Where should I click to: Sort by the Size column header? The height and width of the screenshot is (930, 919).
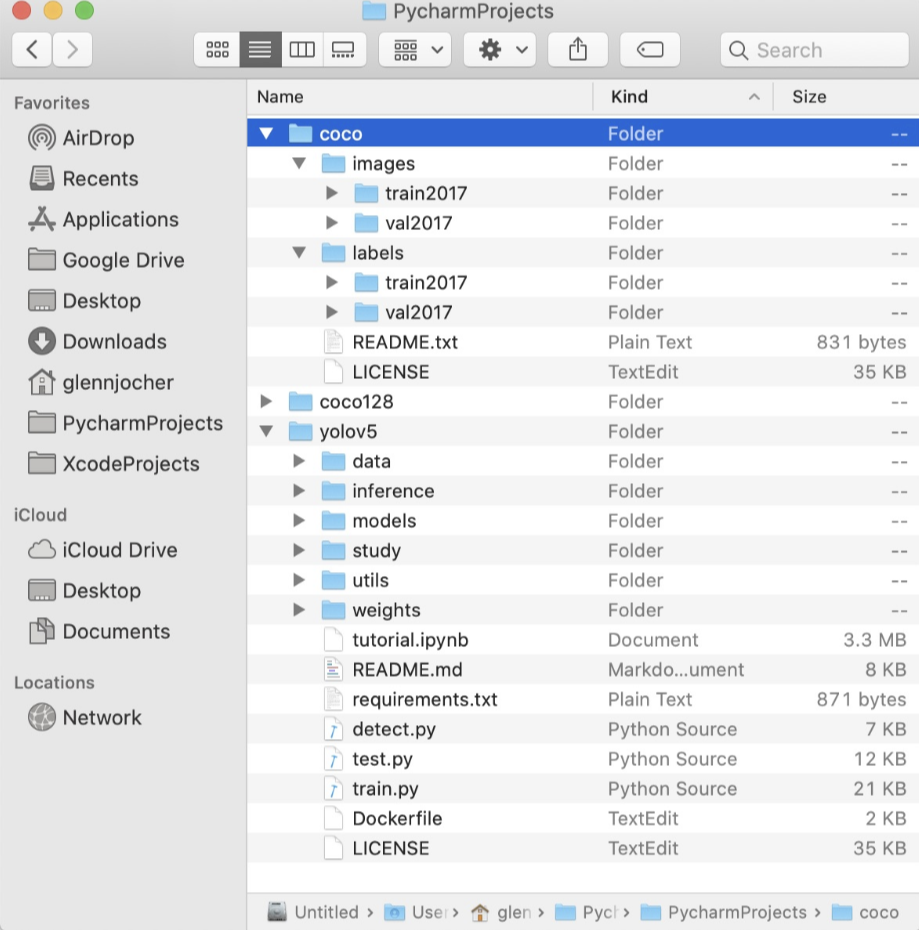point(809,97)
